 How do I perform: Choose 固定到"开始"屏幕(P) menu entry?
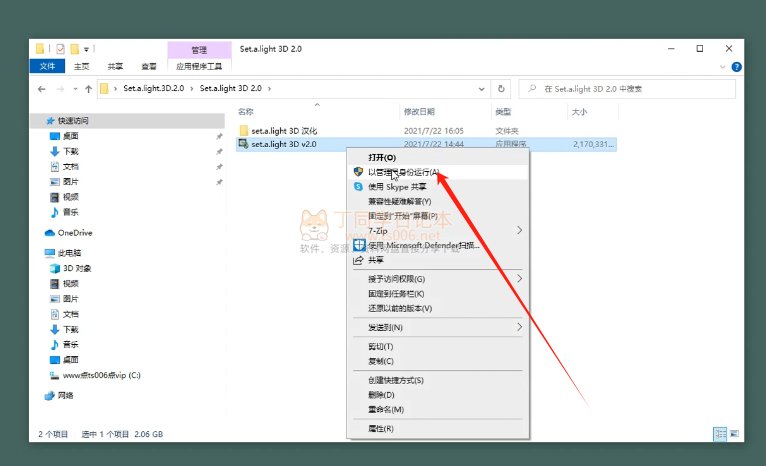click(438, 216)
